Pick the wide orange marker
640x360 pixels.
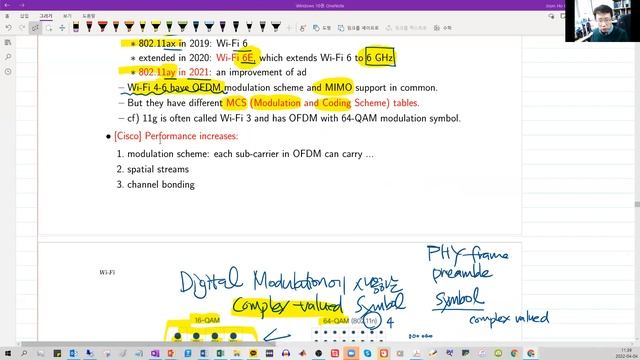(x=129, y=27)
